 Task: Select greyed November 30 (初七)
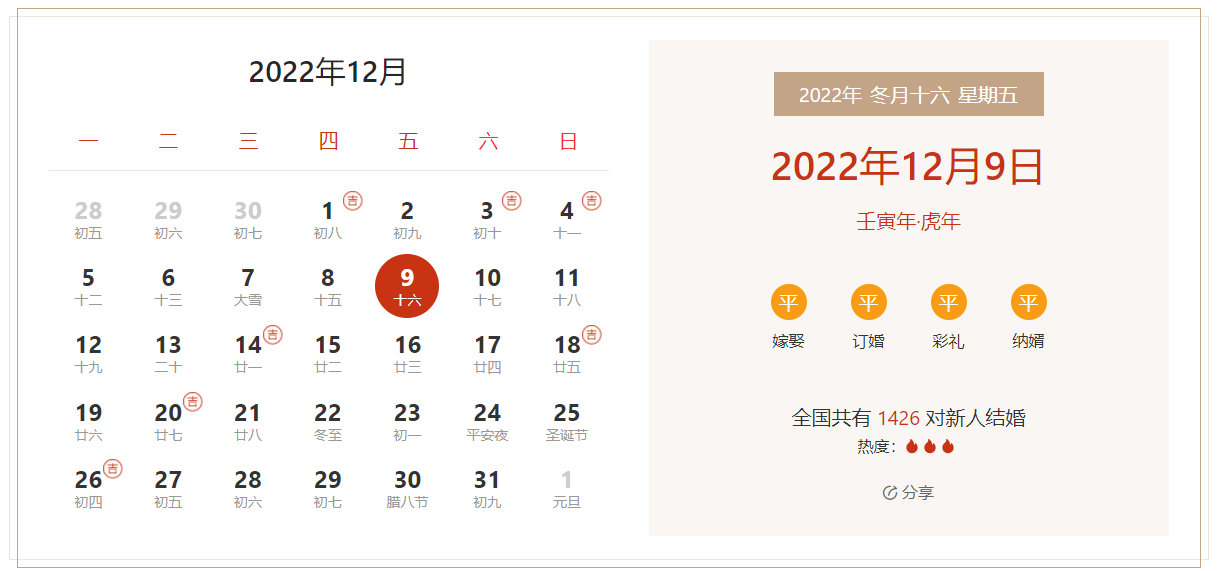tap(248, 220)
